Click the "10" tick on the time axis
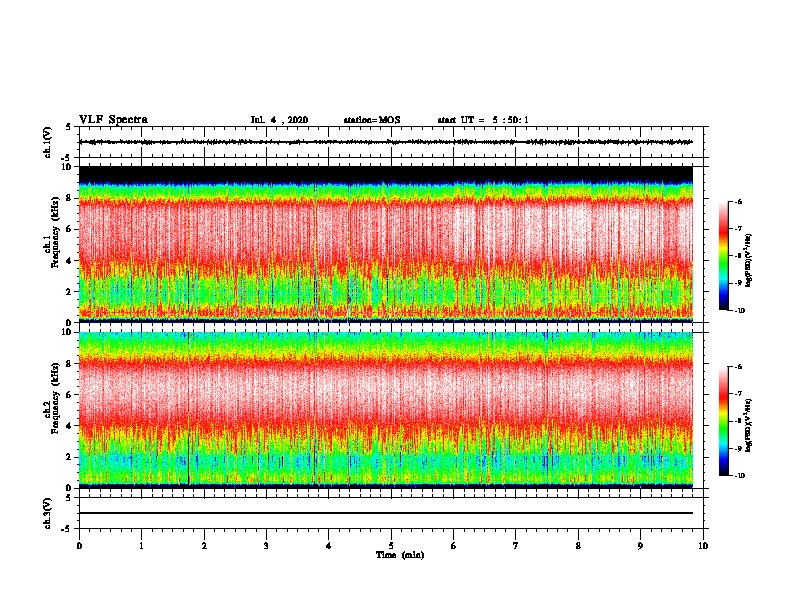This screenshot has width=792, height=612. pos(703,545)
